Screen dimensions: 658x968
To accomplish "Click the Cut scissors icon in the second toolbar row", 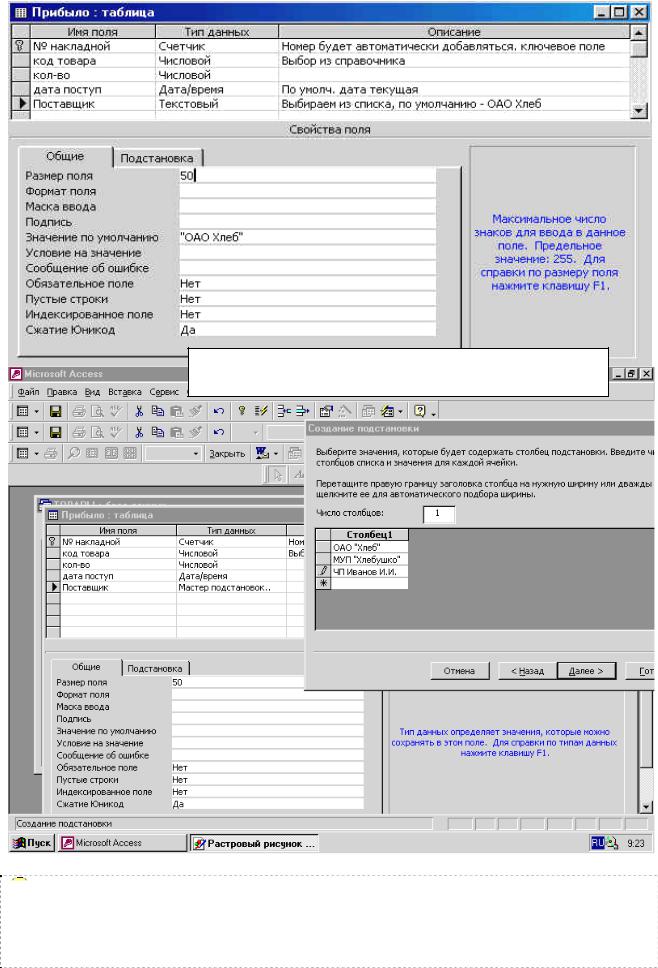I will tap(139, 432).
